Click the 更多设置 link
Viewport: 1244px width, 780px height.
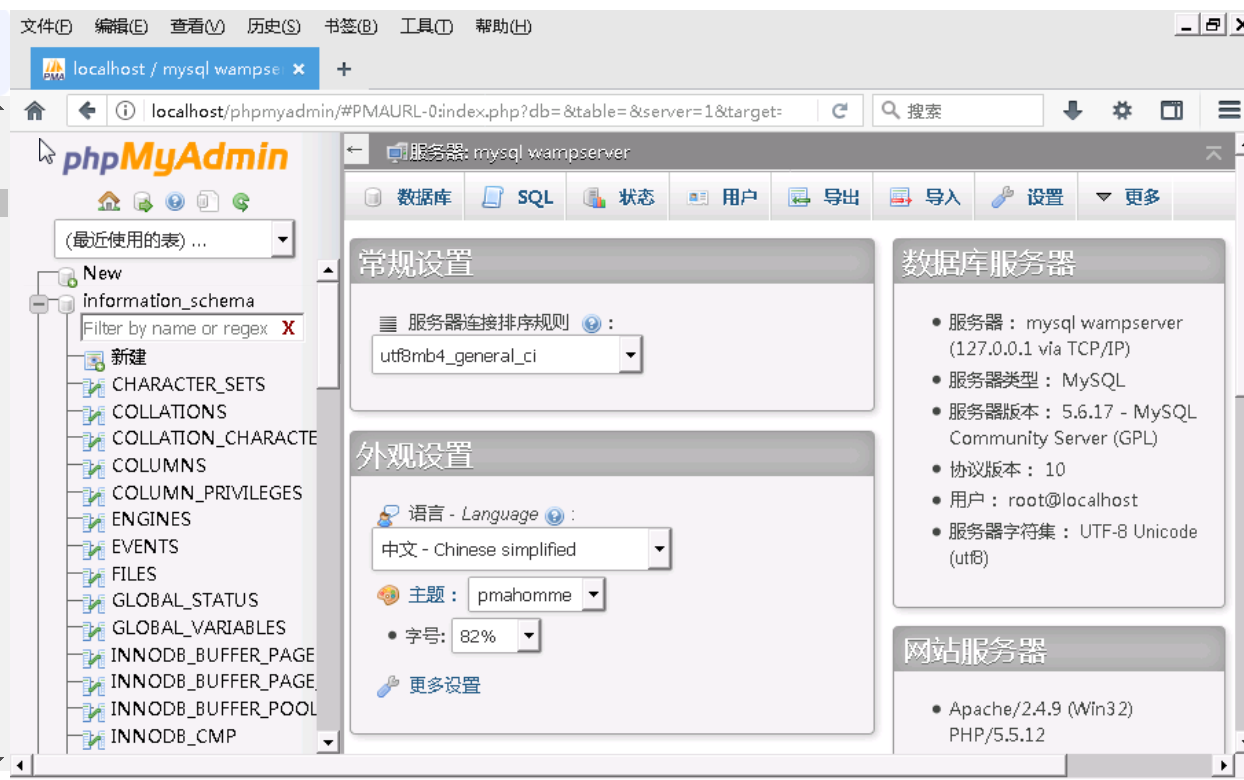[445, 685]
